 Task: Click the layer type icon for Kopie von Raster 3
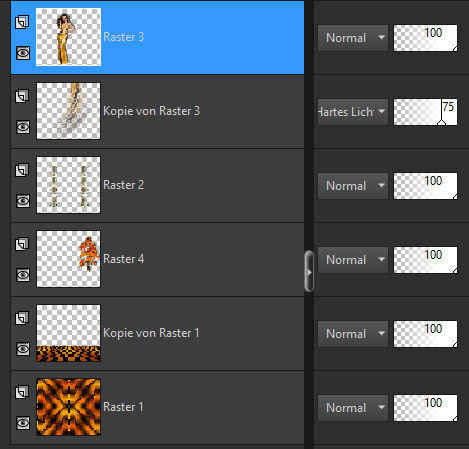pyautogui.click(x=22, y=96)
